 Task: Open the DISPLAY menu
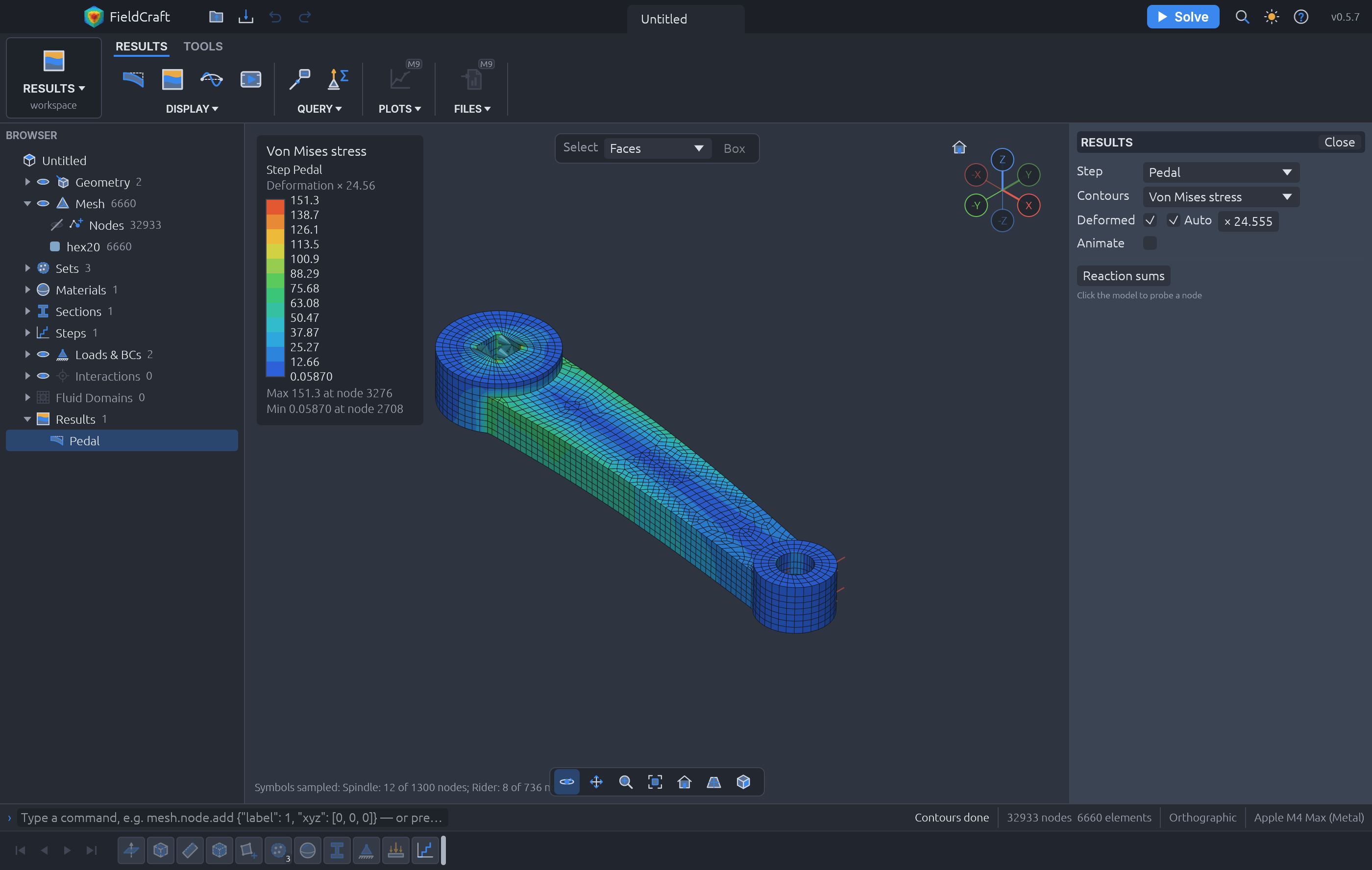[192, 109]
